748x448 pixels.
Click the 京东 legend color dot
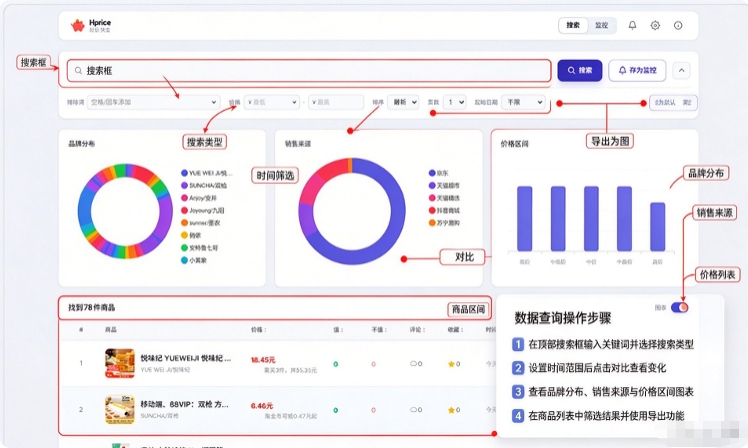tap(432, 173)
